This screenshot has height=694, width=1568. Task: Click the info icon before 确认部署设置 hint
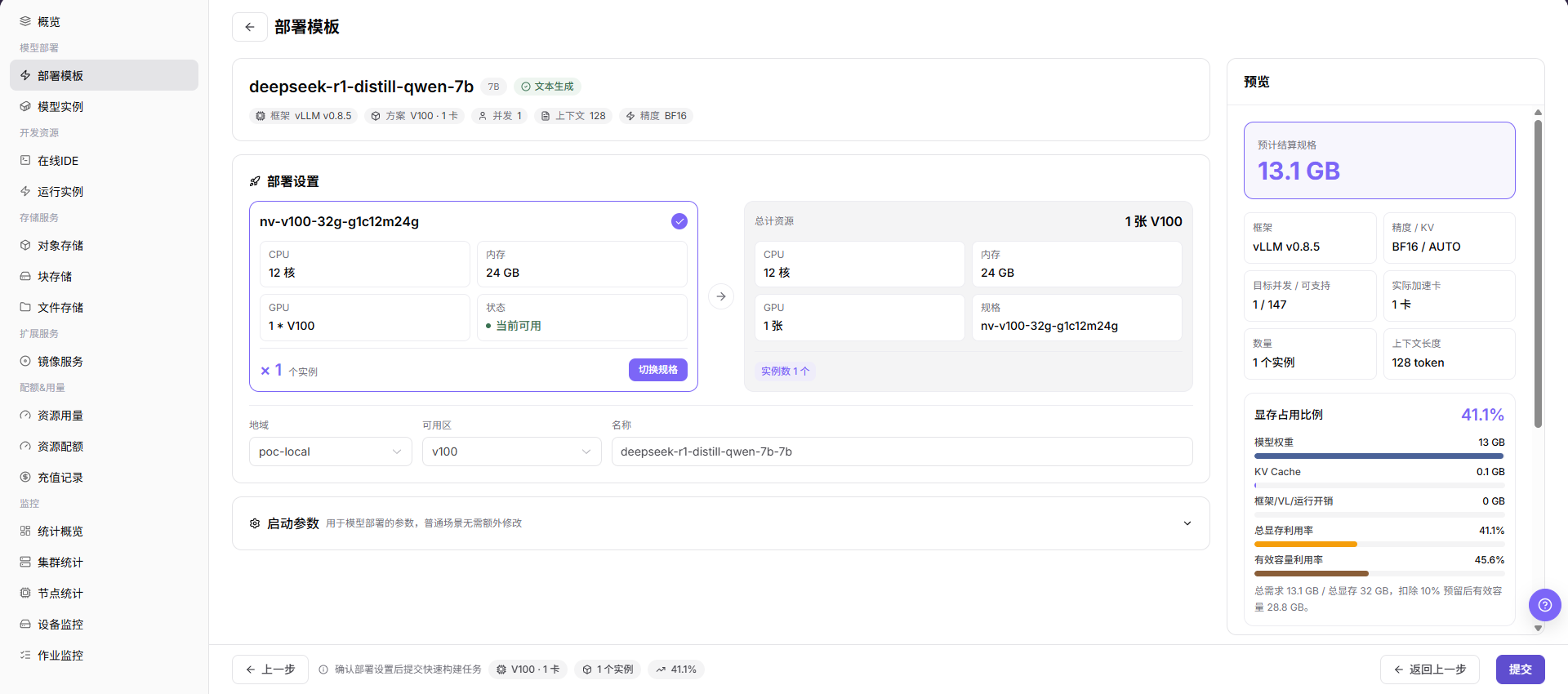[x=323, y=670]
